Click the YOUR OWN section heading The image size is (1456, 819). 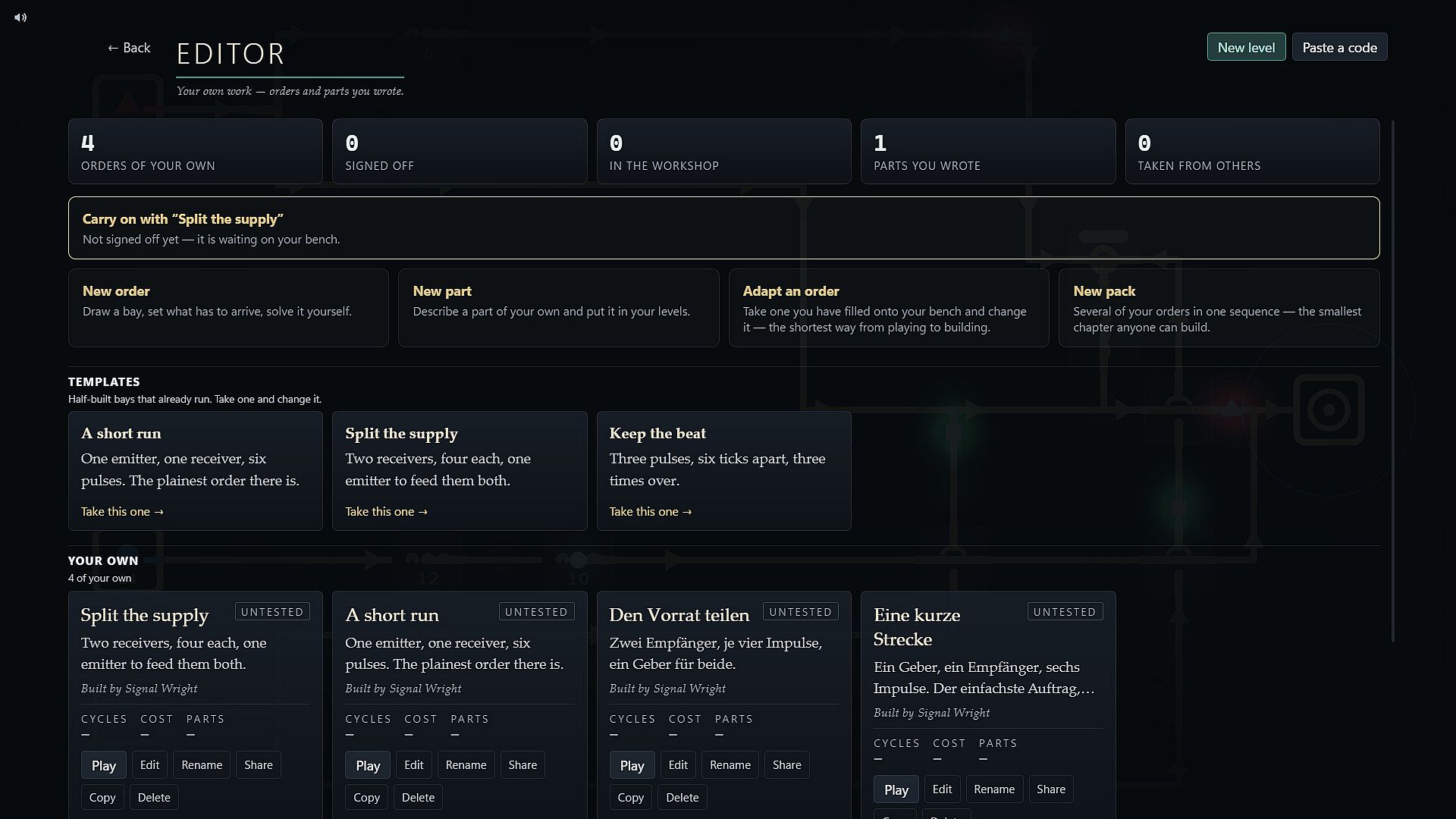pyautogui.click(x=103, y=561)
